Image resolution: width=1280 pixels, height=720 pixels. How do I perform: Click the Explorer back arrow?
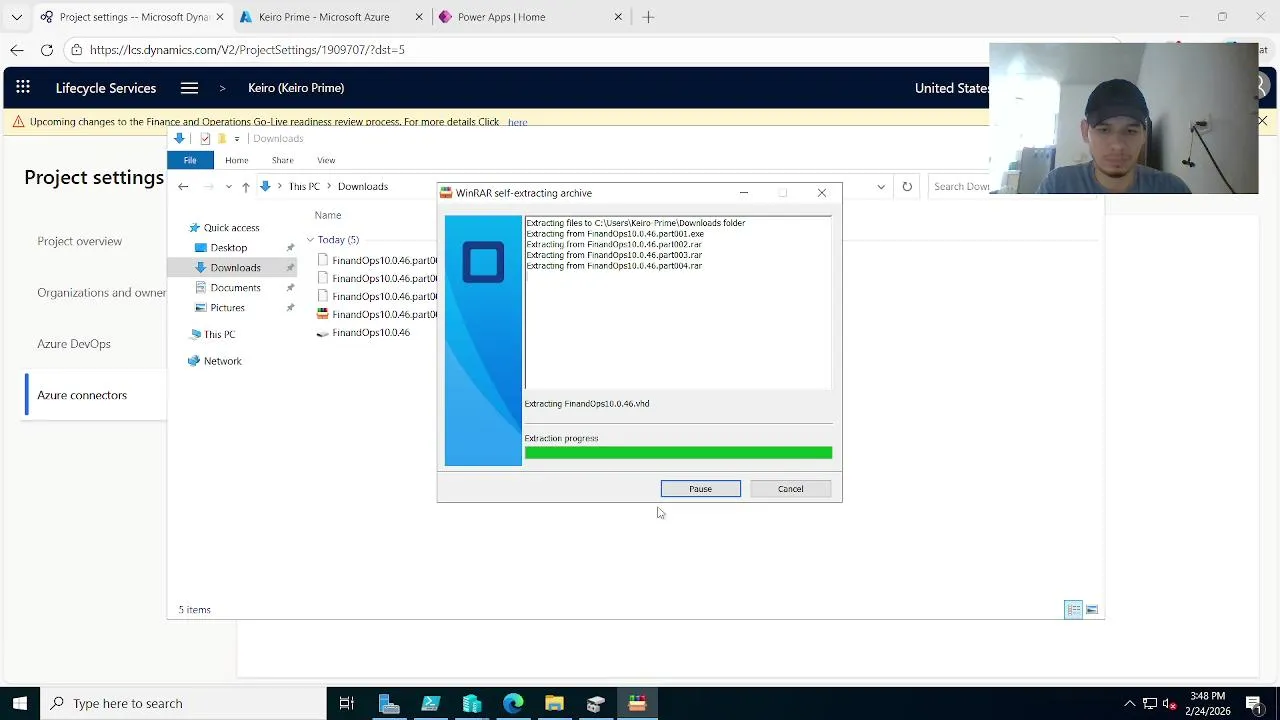(183, 187)
